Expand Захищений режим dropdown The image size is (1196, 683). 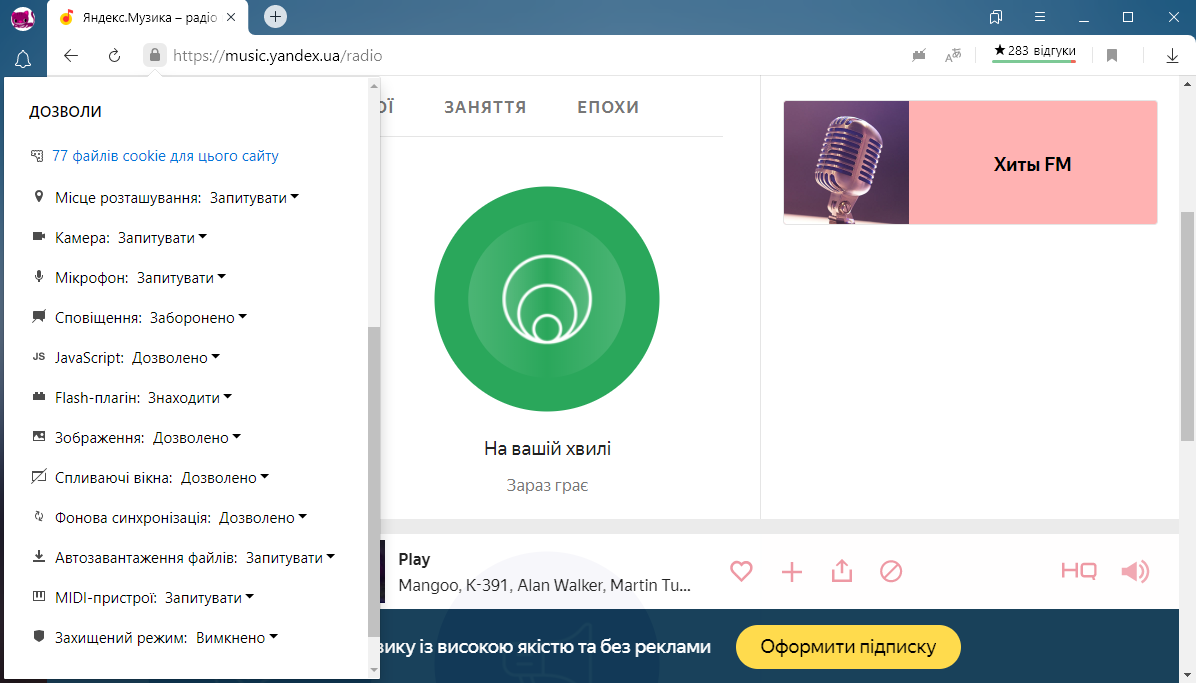237,638
